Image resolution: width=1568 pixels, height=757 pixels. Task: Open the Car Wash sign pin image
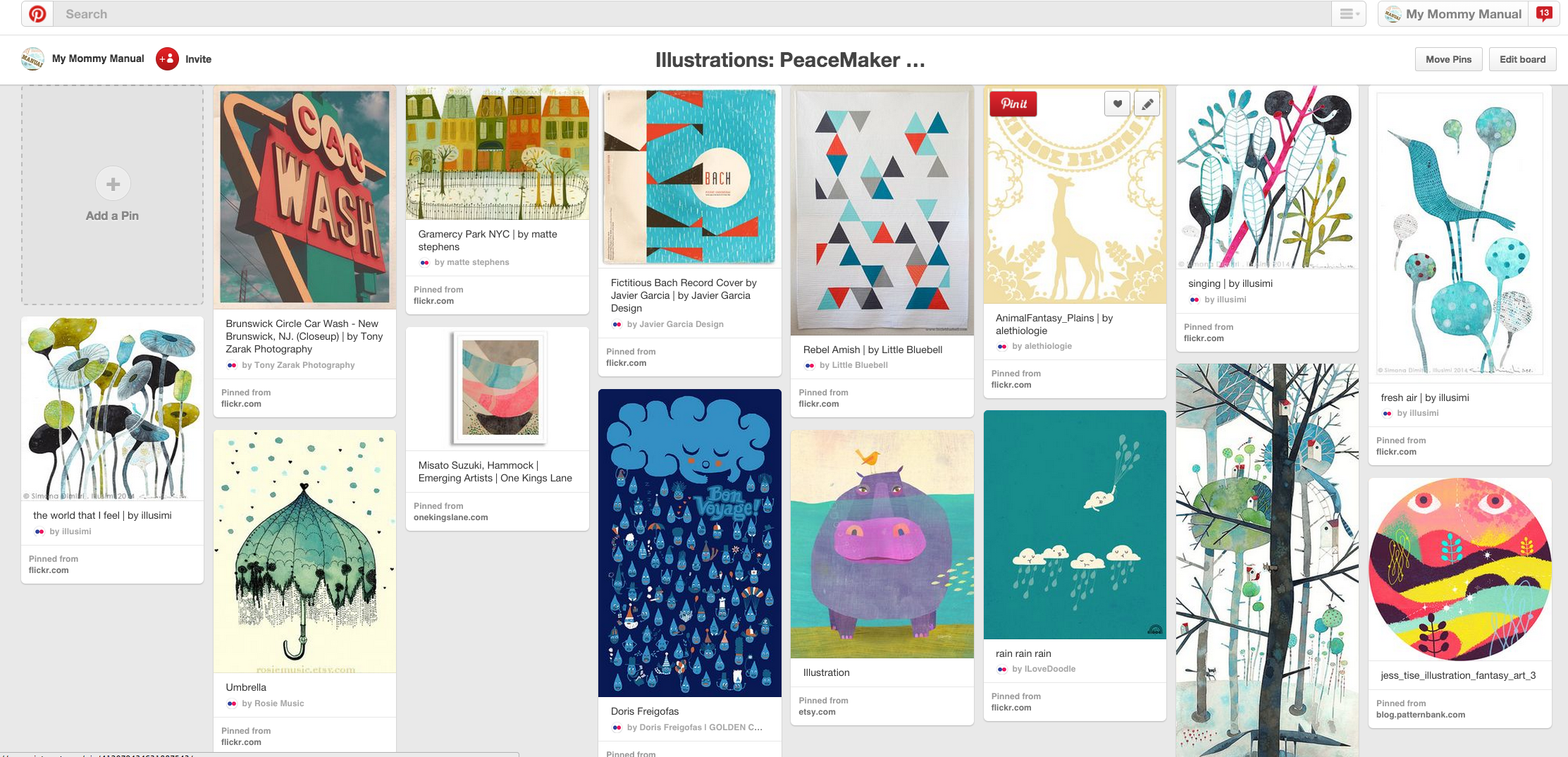(304, 197)
